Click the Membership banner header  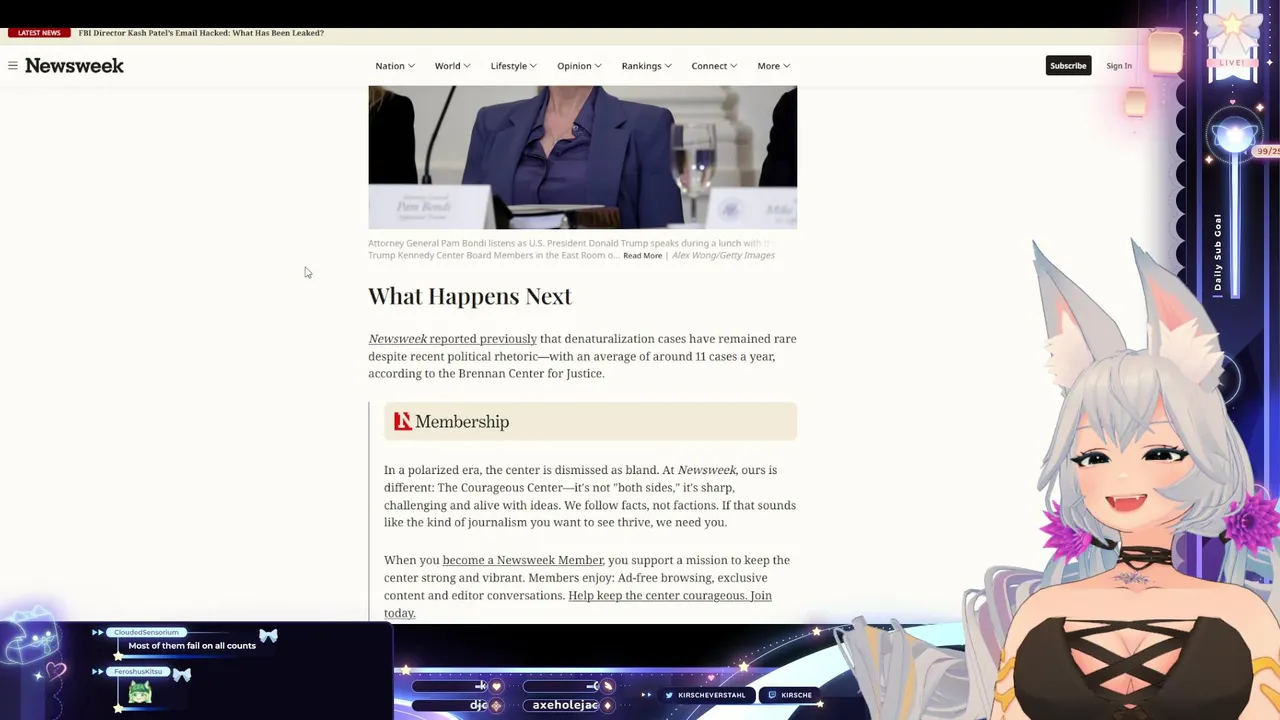pos(590,422)
